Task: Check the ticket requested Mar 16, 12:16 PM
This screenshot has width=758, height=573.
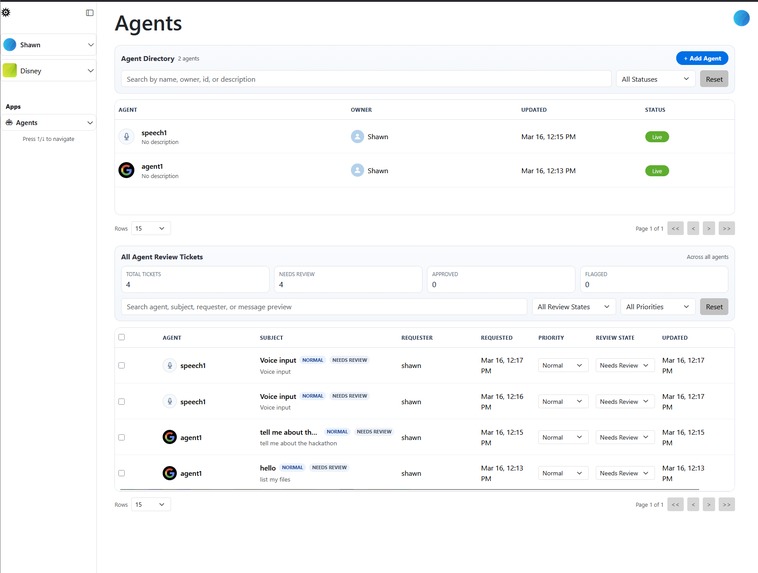Action: click(x=122, y=401)
